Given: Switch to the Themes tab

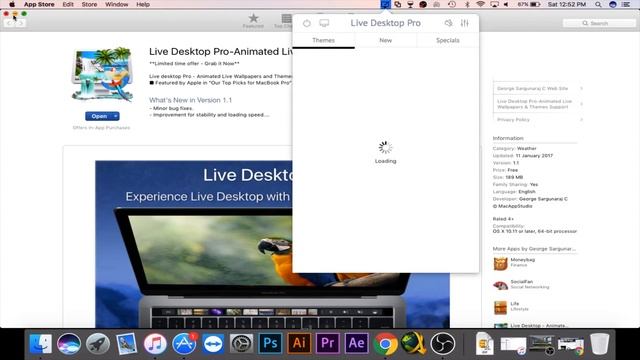Looking at the screenshot, I should tap(323, 40).
